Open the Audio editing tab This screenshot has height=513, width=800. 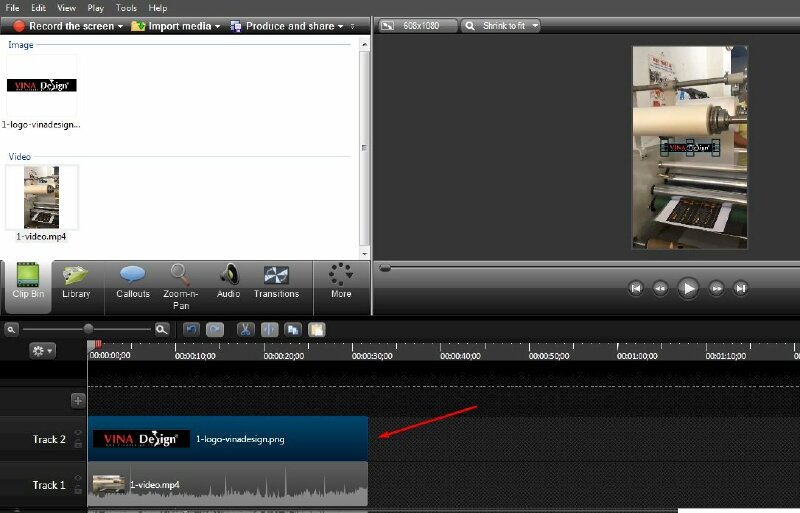pyautogui.click(x=229, y=281)
